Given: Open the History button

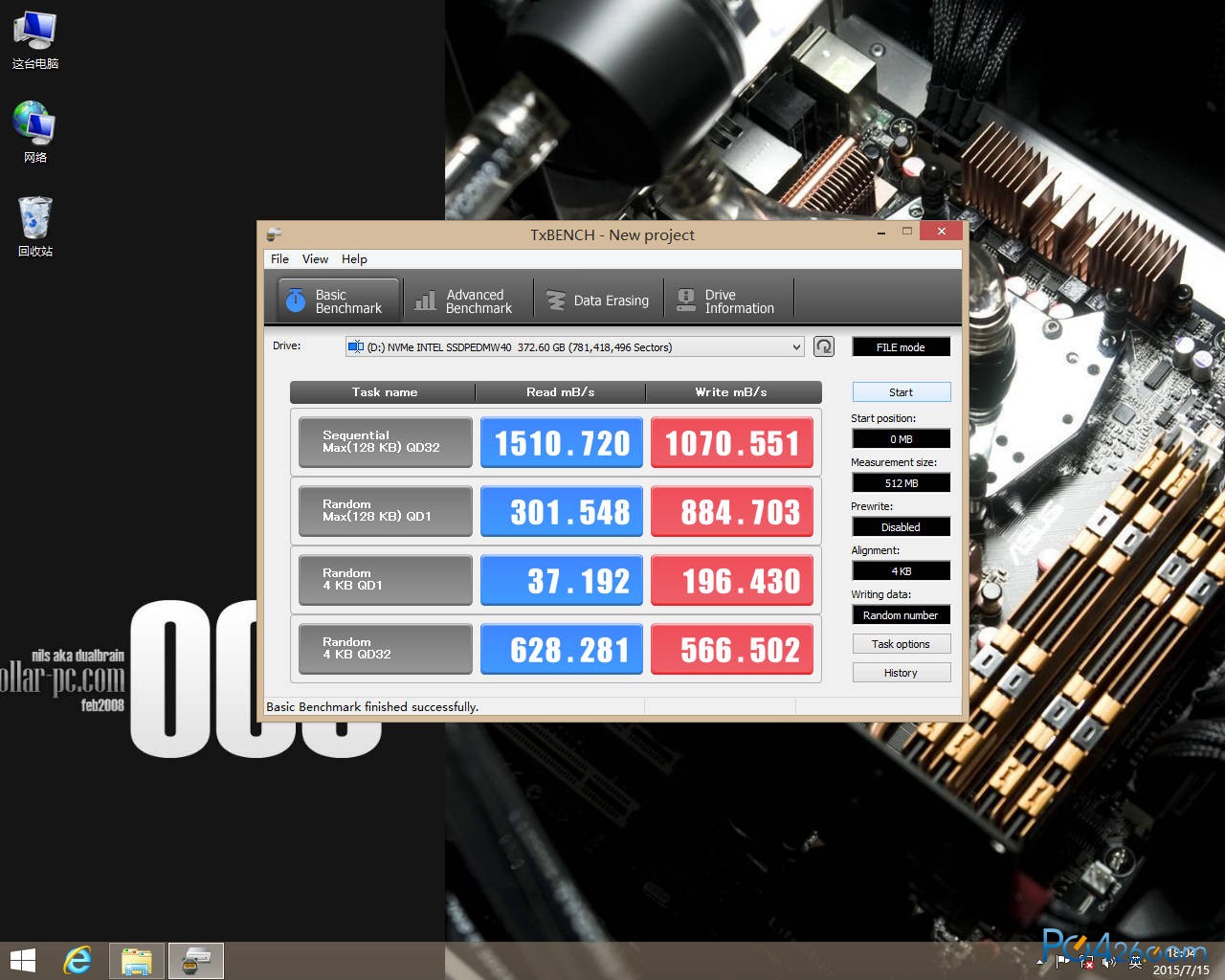Looking at the screenshot, I should click(901, 673).
